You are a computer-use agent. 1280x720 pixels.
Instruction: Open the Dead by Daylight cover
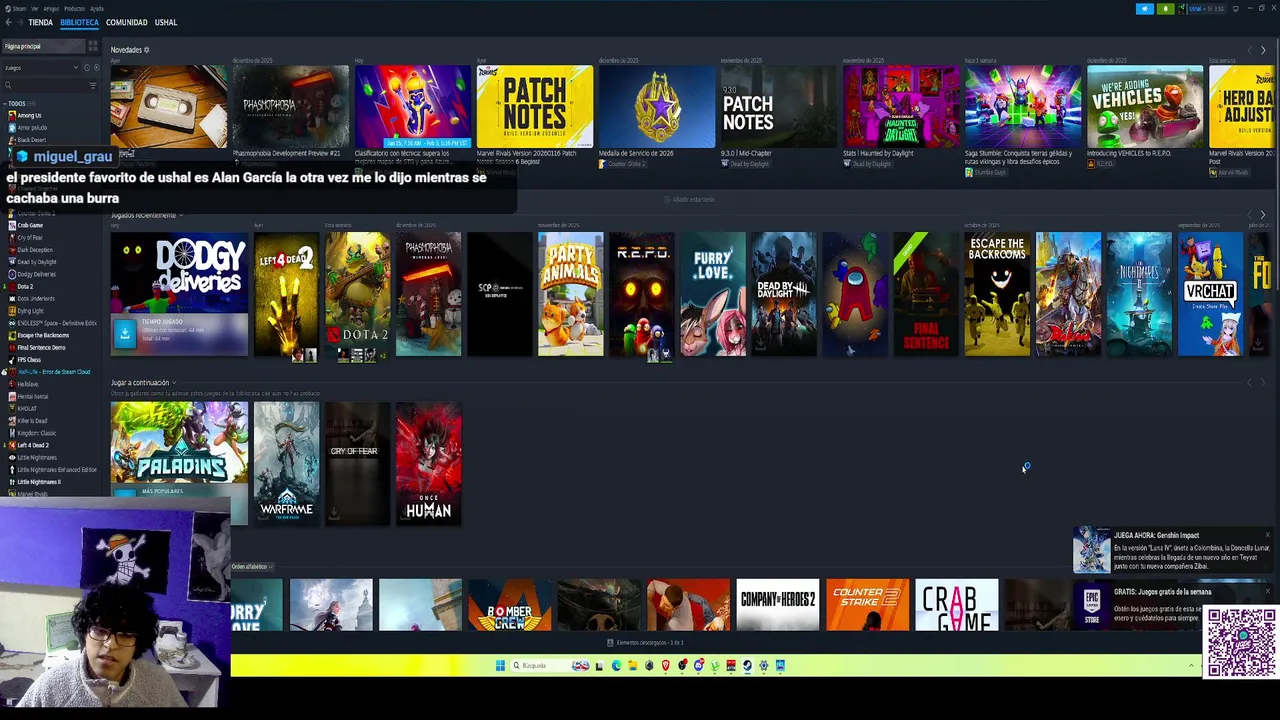(x=784, y=294)
